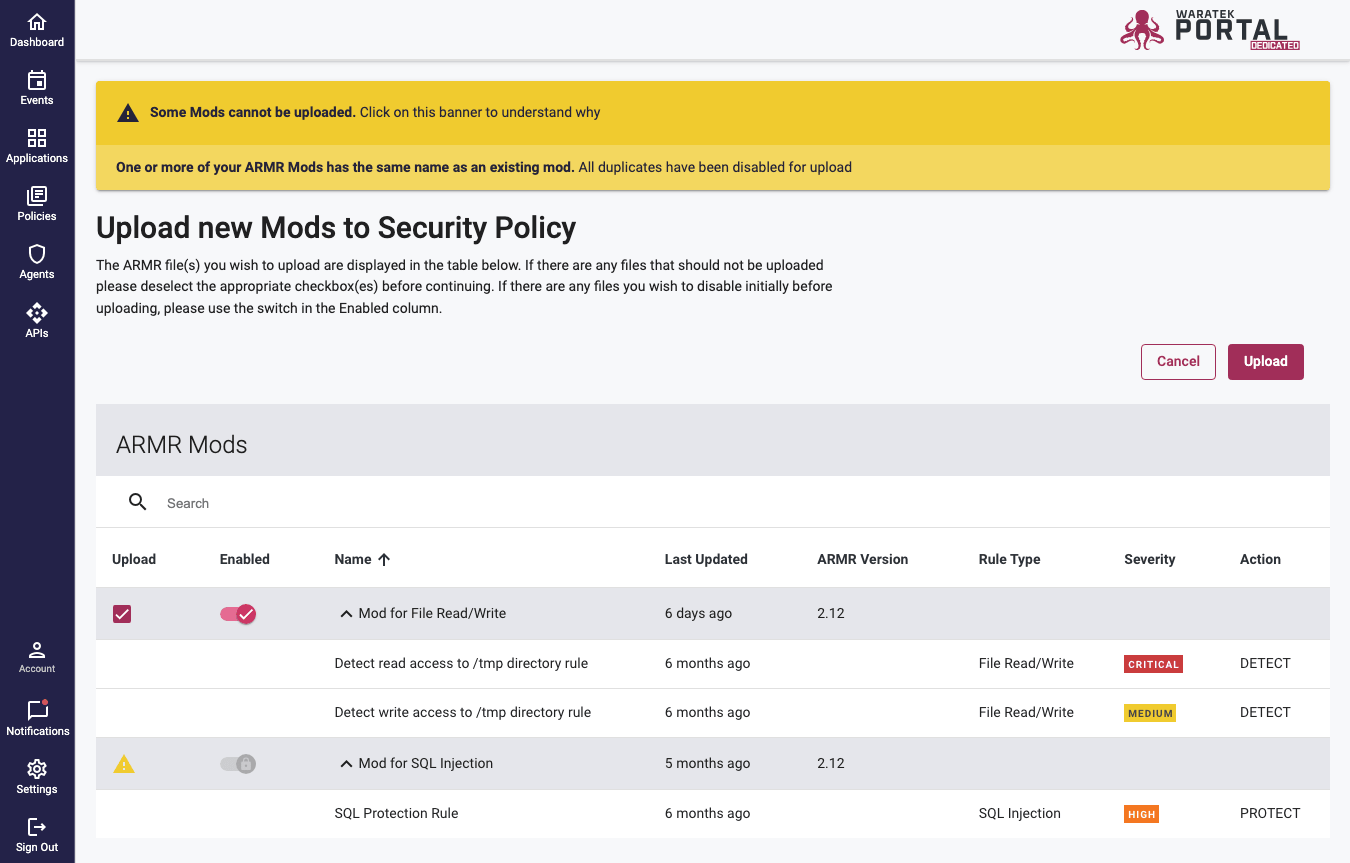Image resolution: width=1350 pixels, height=863 pixels.
Task: Open the Policies library icon
Action: [37, 196]
